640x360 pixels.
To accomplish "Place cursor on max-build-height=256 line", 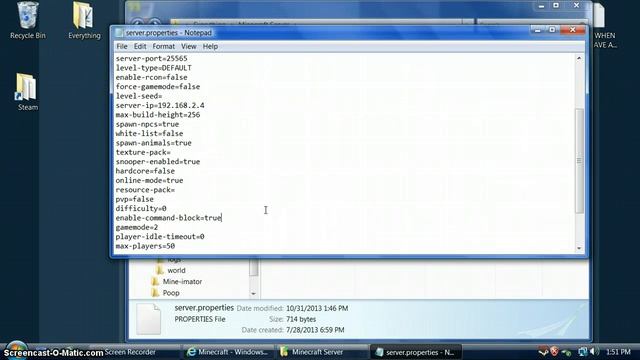I will coord(158,115).
